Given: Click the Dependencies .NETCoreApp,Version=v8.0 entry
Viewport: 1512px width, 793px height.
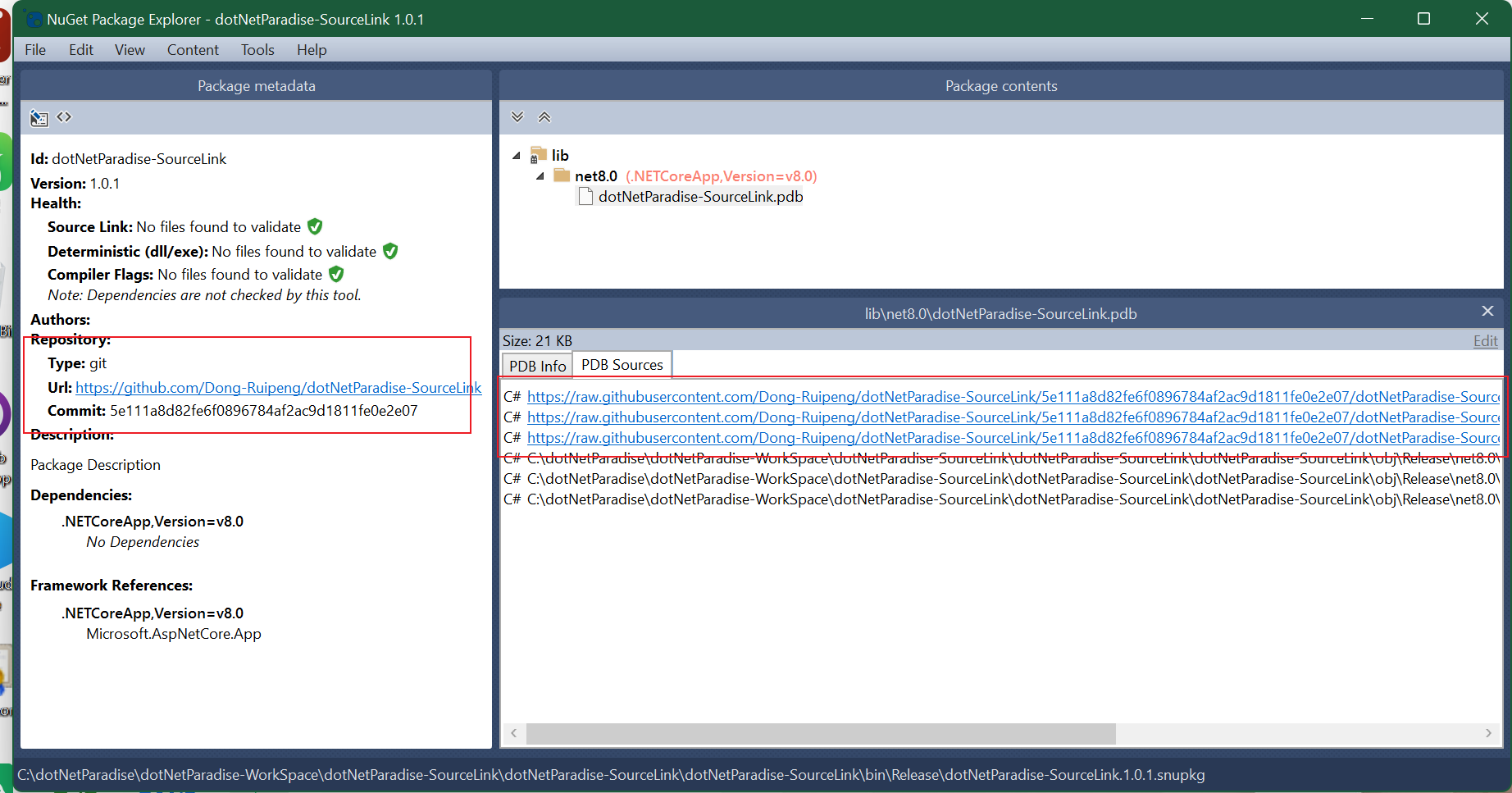Looking at the screenshot, I should click(x=153, y=522).
